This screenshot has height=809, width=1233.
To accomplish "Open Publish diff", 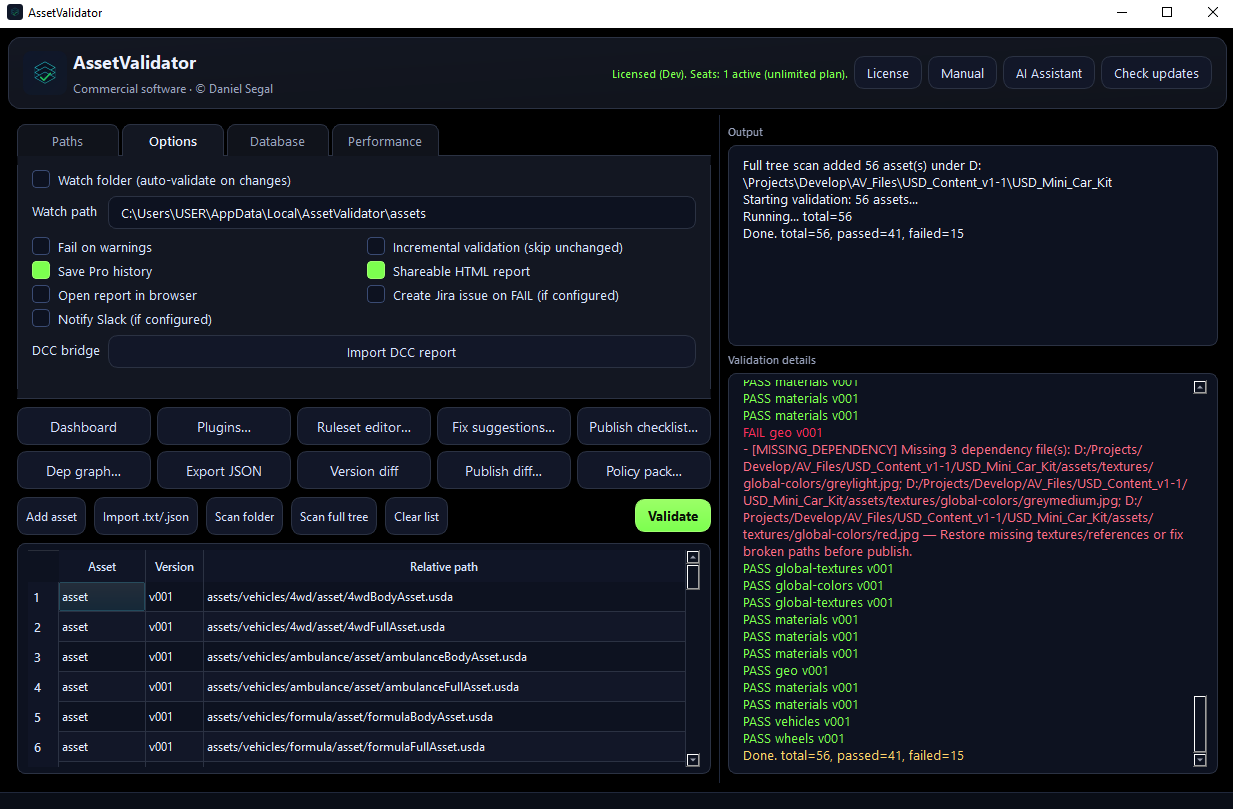I will tap(504, 471).
